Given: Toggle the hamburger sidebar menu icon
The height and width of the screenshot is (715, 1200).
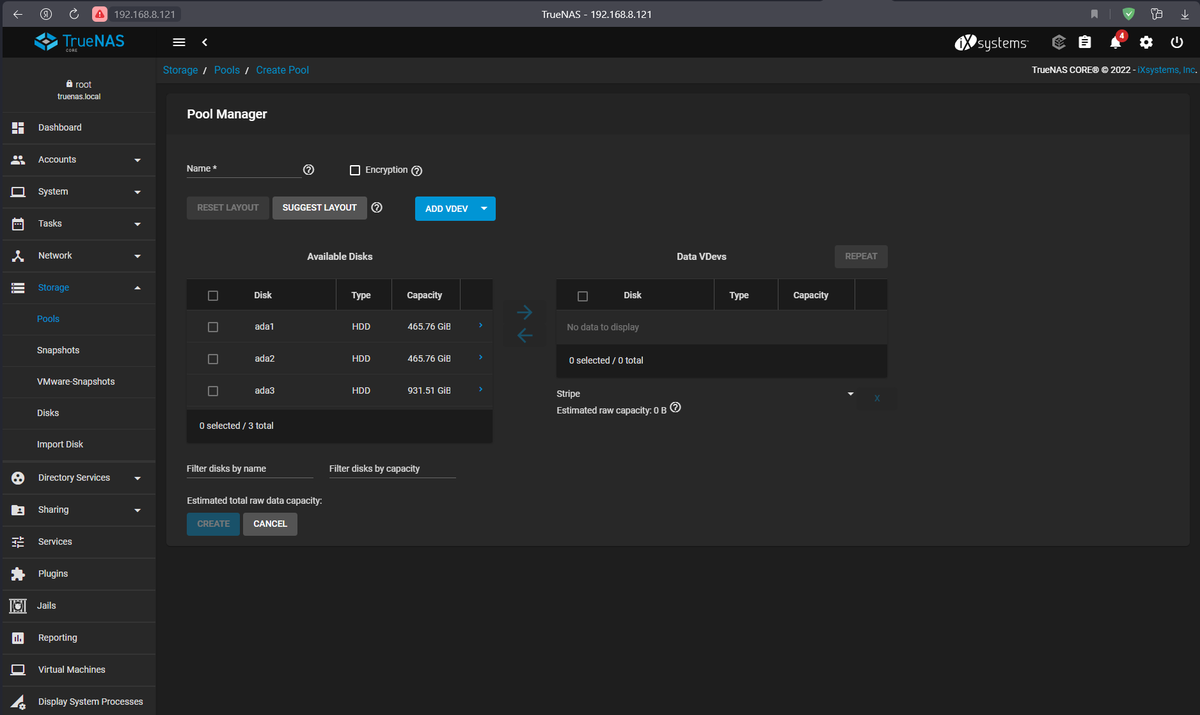Looking at the screenshot, I should point(179,42).
